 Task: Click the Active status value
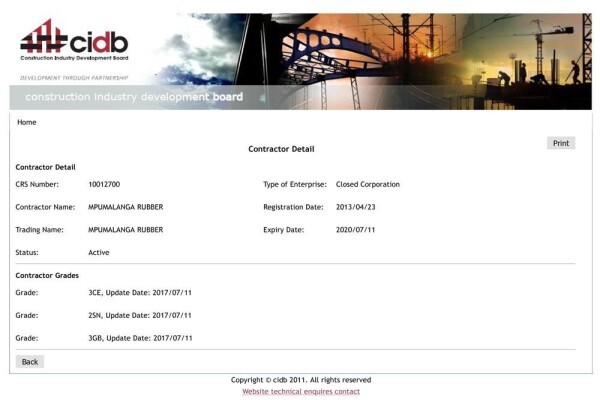(99, 253)
